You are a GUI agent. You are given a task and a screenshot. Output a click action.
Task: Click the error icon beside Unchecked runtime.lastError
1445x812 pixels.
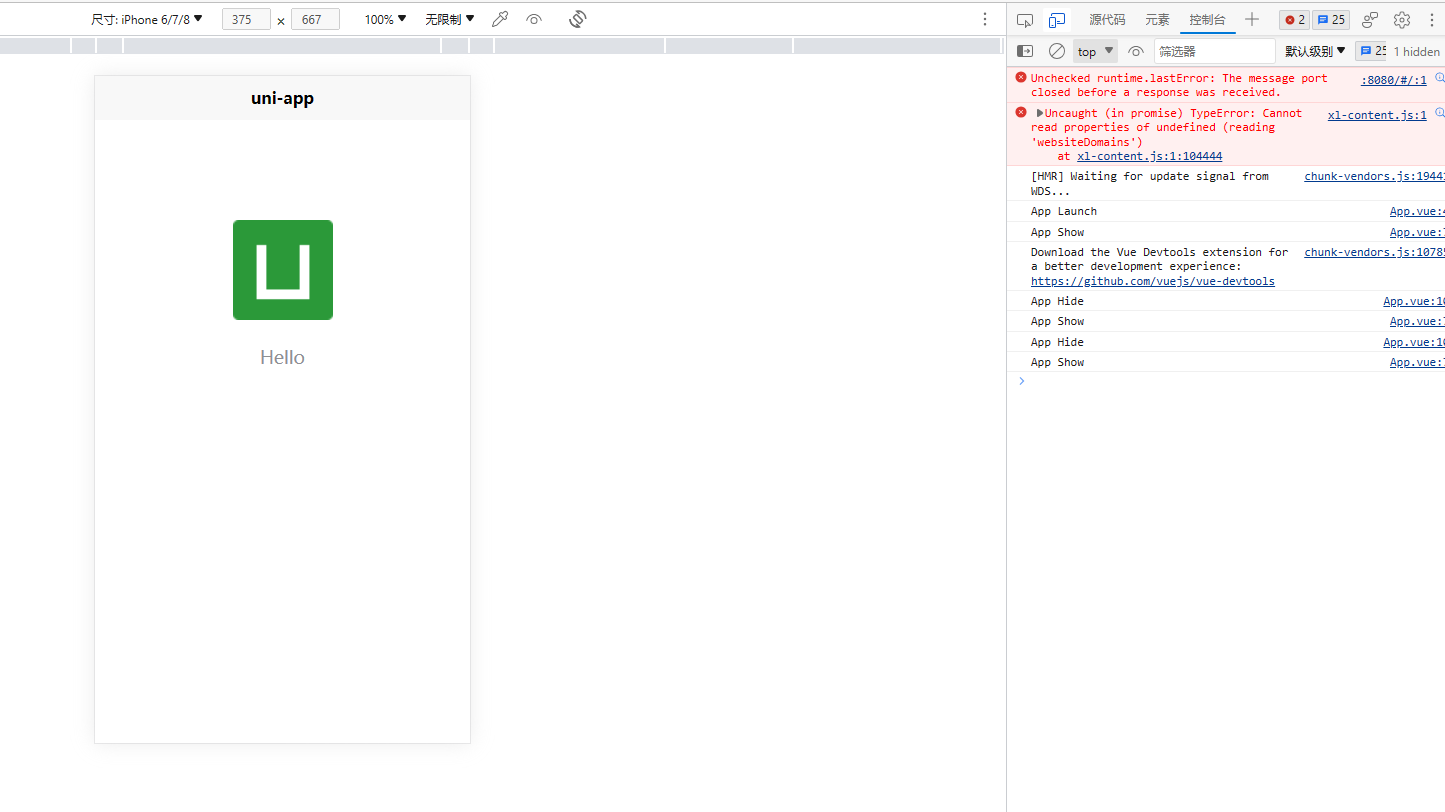point(1021,77)
